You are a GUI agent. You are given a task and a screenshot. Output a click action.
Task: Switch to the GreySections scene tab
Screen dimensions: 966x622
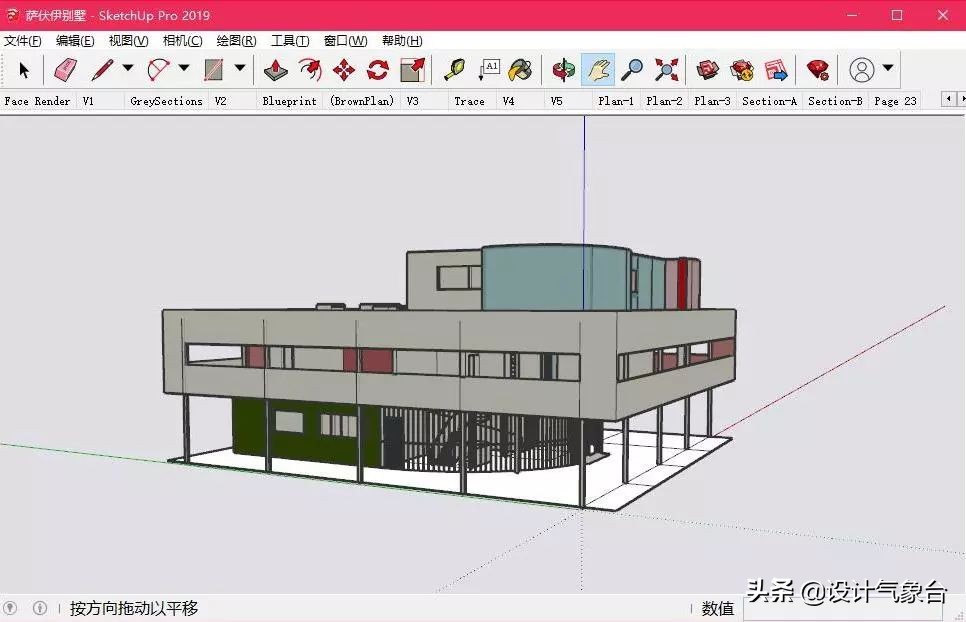pyautogui.click(x=166, y=101)
